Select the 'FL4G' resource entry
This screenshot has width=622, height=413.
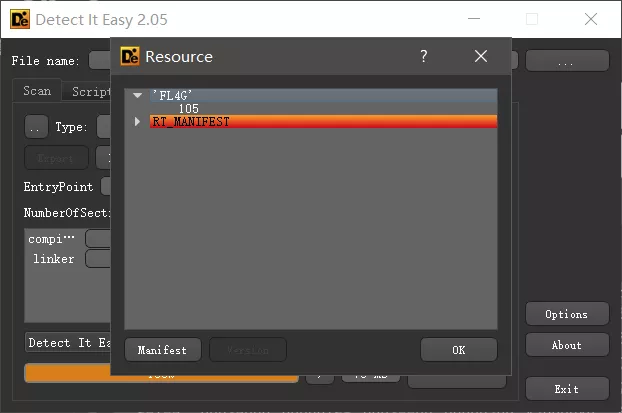tap(323, 96)
